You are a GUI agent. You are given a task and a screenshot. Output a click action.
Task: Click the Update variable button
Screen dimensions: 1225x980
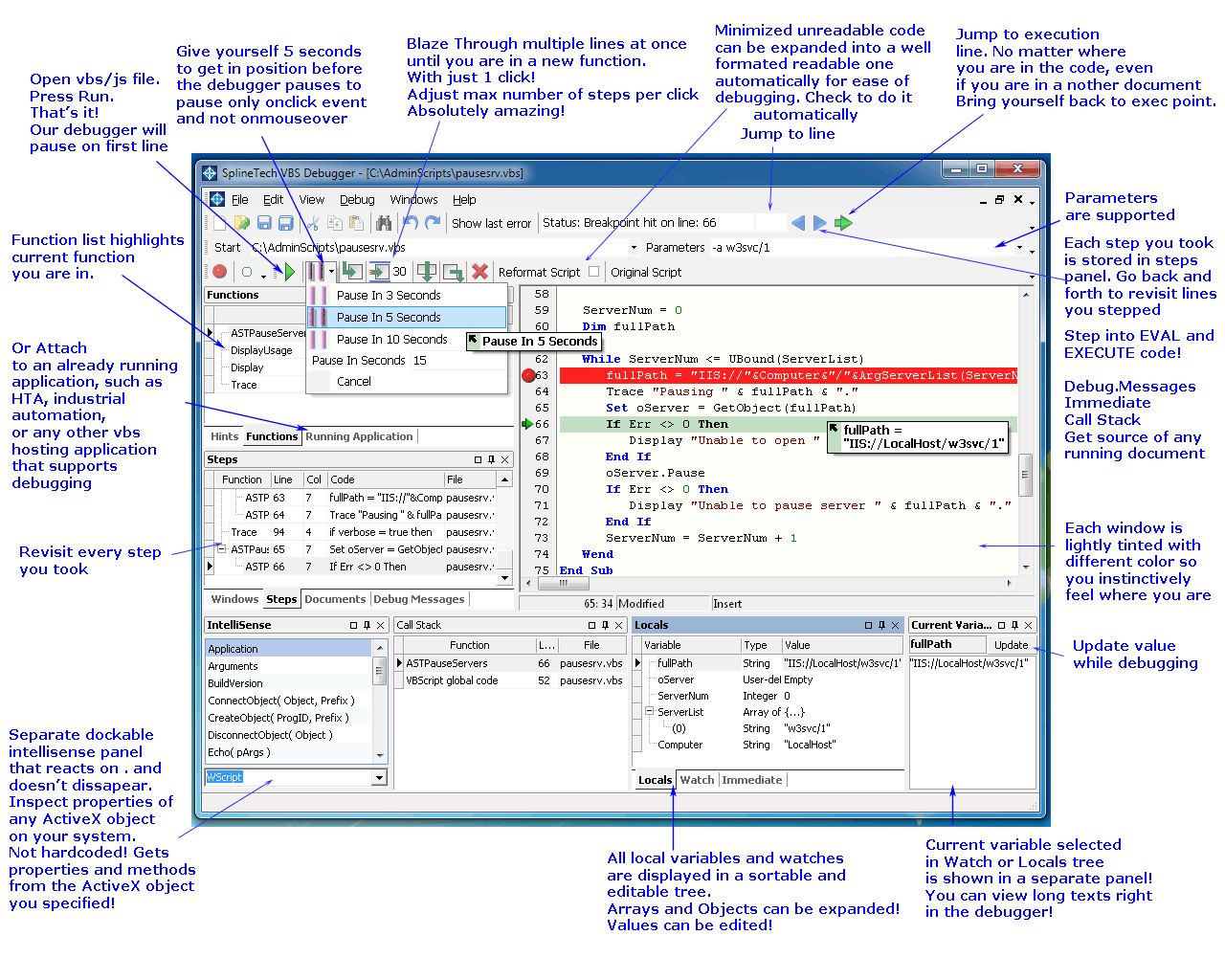[1011, 645]
